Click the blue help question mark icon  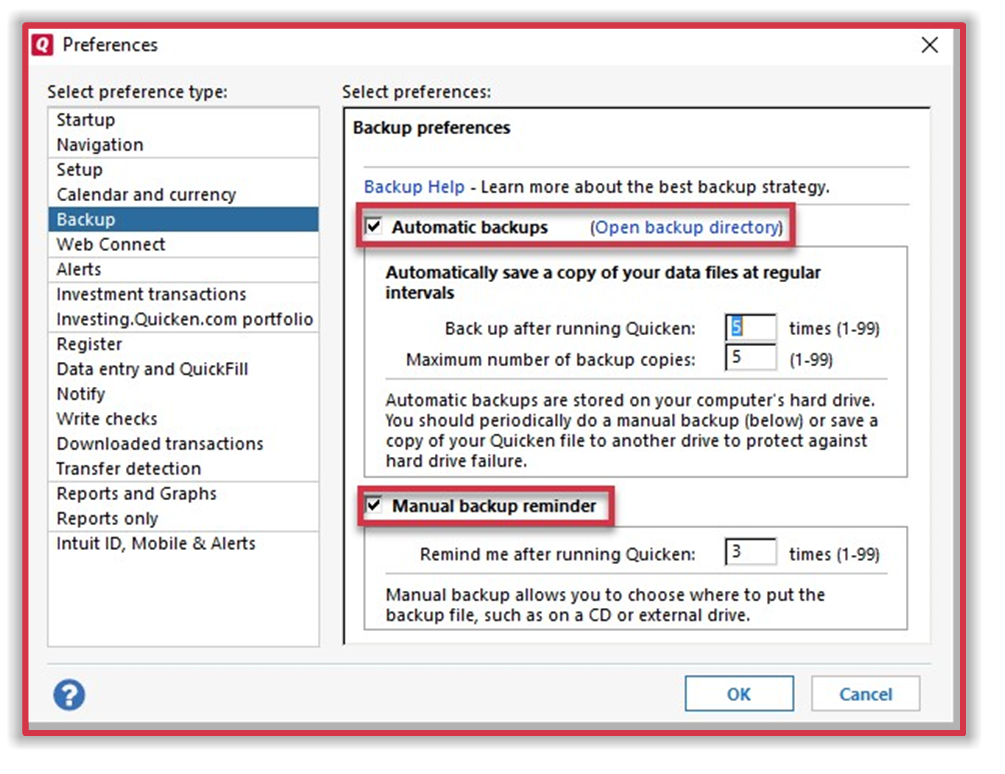click(x=70, y=696)
